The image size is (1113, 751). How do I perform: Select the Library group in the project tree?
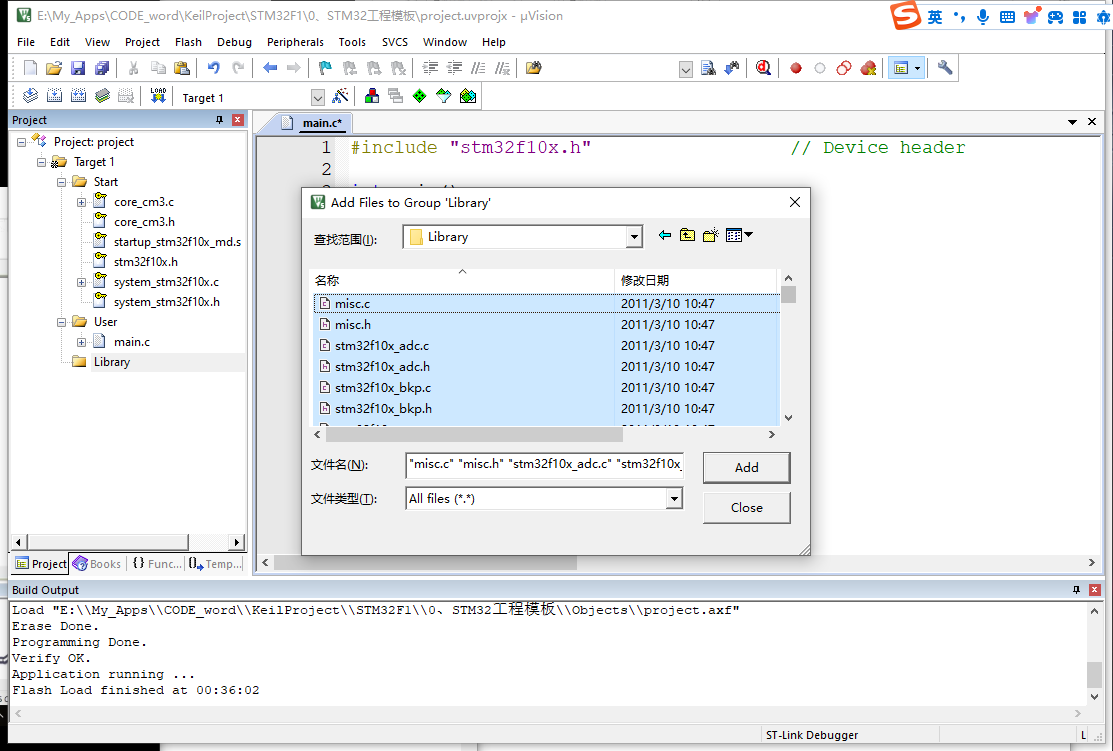tap(111, 362)
